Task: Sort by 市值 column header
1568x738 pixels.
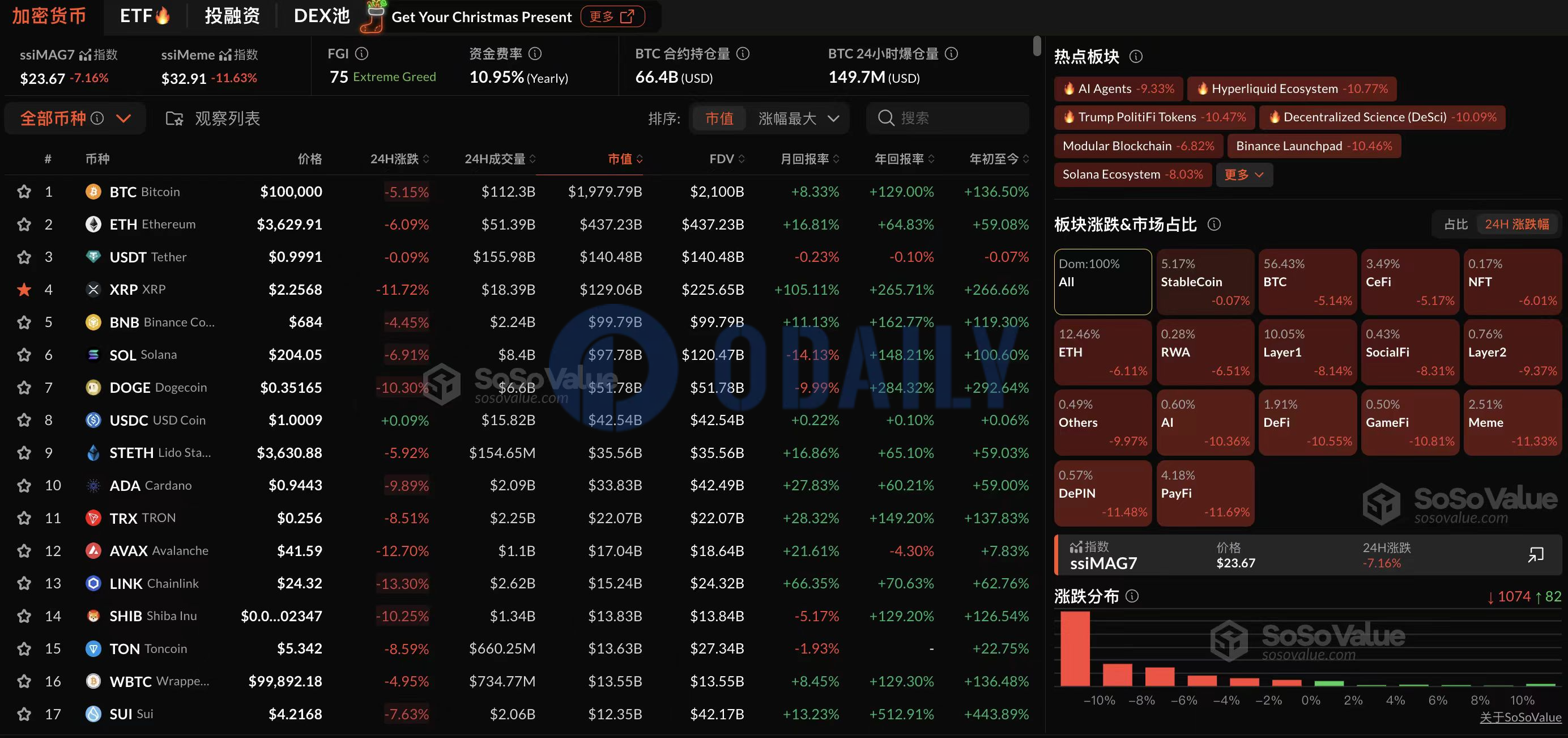Action: coord(625,159)
